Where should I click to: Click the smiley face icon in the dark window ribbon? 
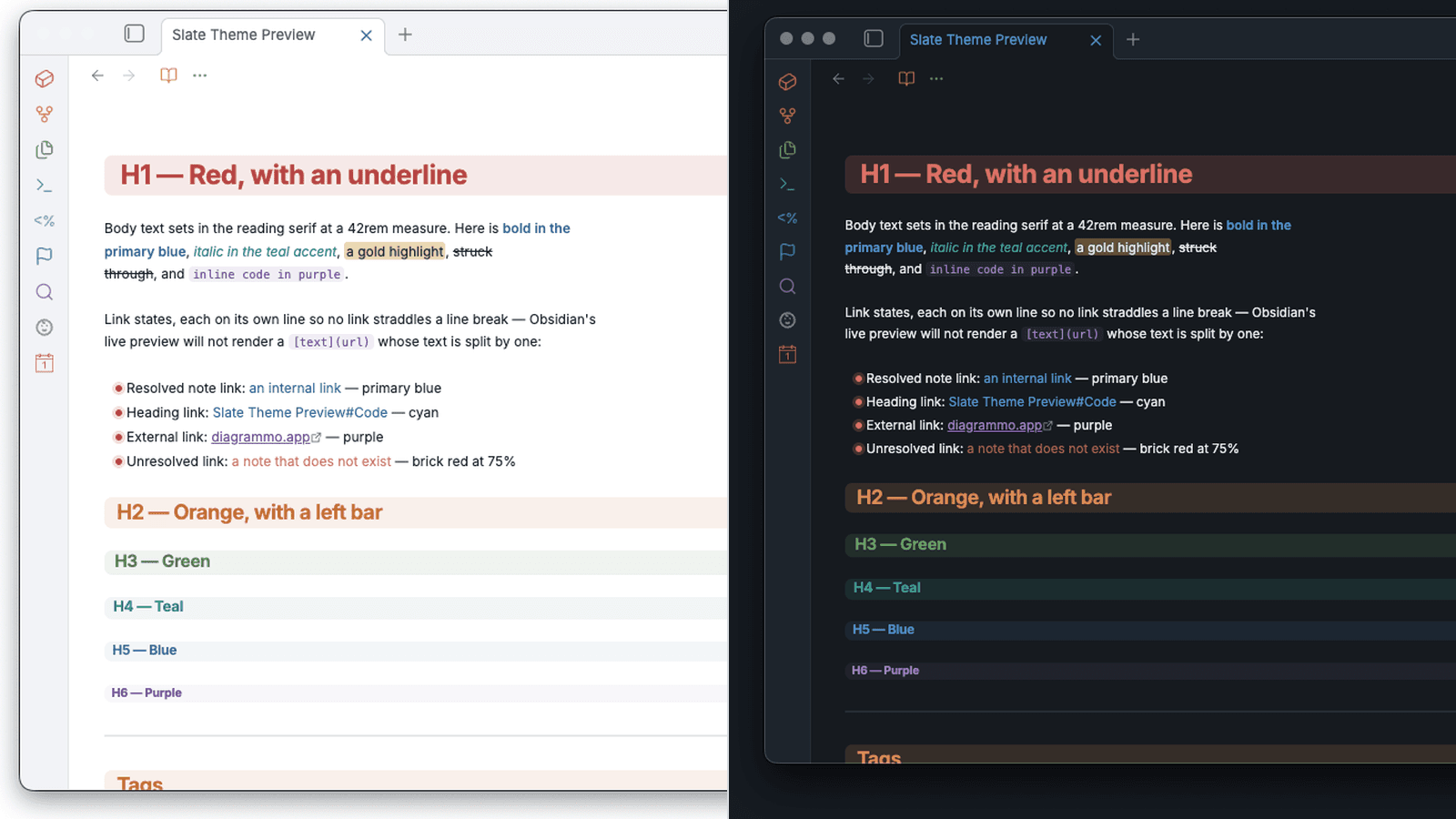click(x=788, y=320)
